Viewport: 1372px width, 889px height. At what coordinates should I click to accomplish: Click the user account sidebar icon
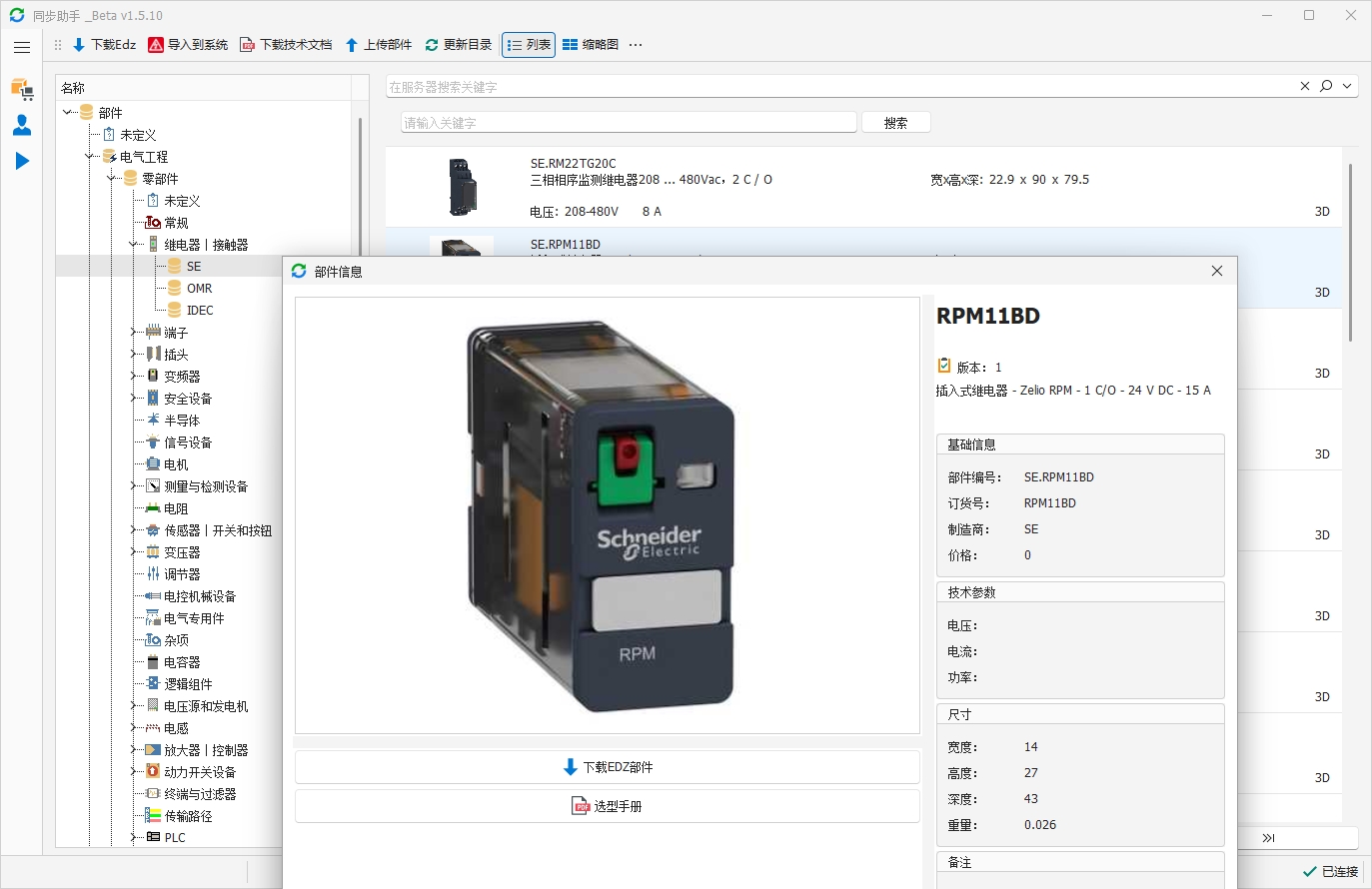pos(22,125)
